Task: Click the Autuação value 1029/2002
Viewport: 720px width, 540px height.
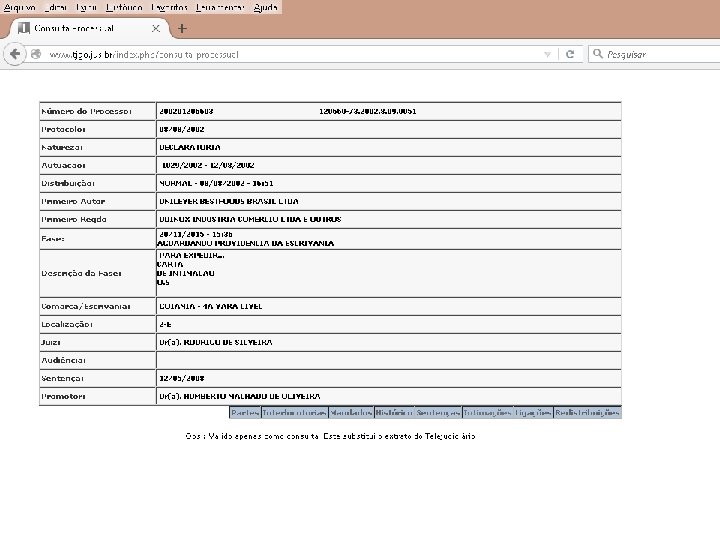Action: pos(182,165)
